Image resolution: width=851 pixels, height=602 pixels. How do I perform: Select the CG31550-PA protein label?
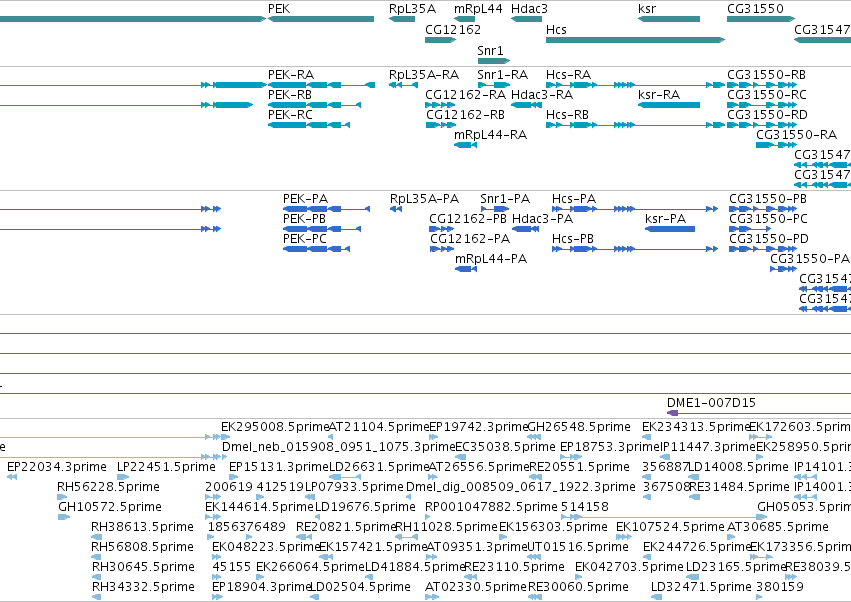pos(810,259)
